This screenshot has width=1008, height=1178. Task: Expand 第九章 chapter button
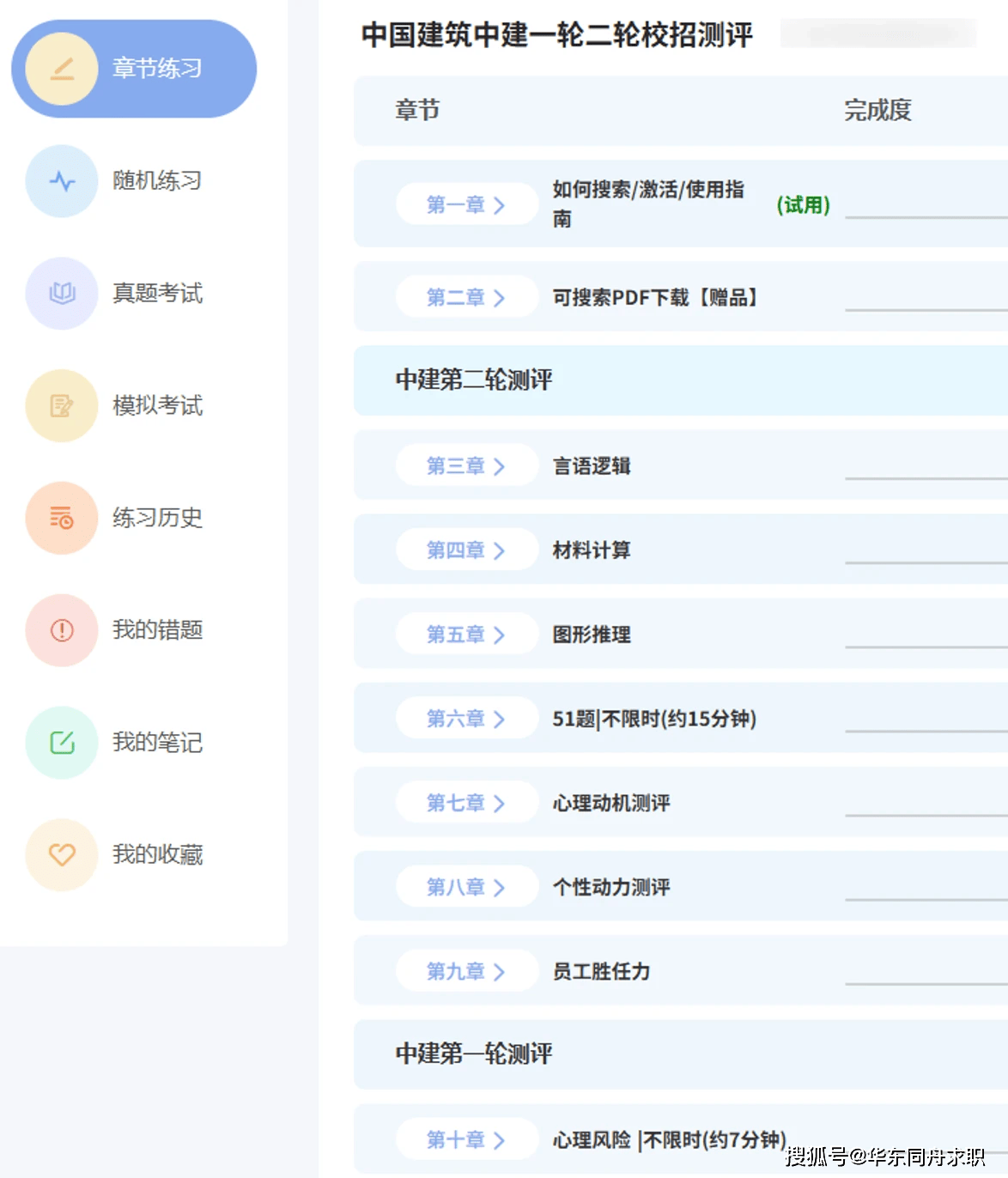point(466,971)
